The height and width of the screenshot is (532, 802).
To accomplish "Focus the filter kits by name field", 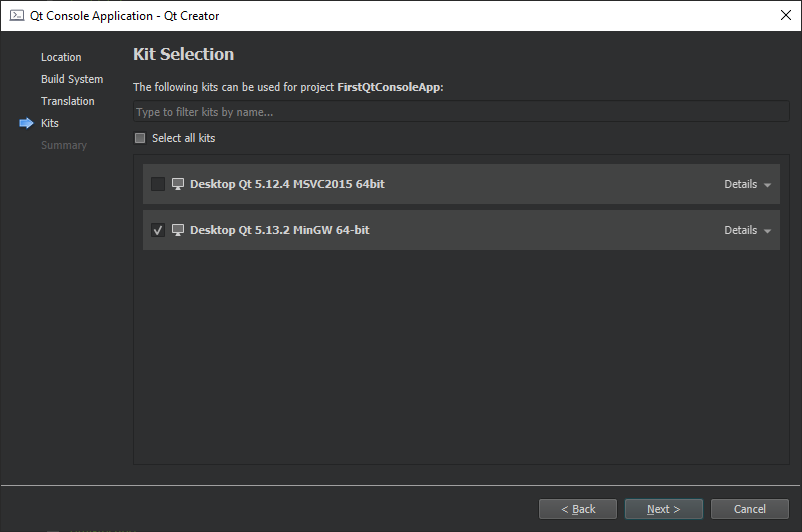I will [x=461, y=112].
